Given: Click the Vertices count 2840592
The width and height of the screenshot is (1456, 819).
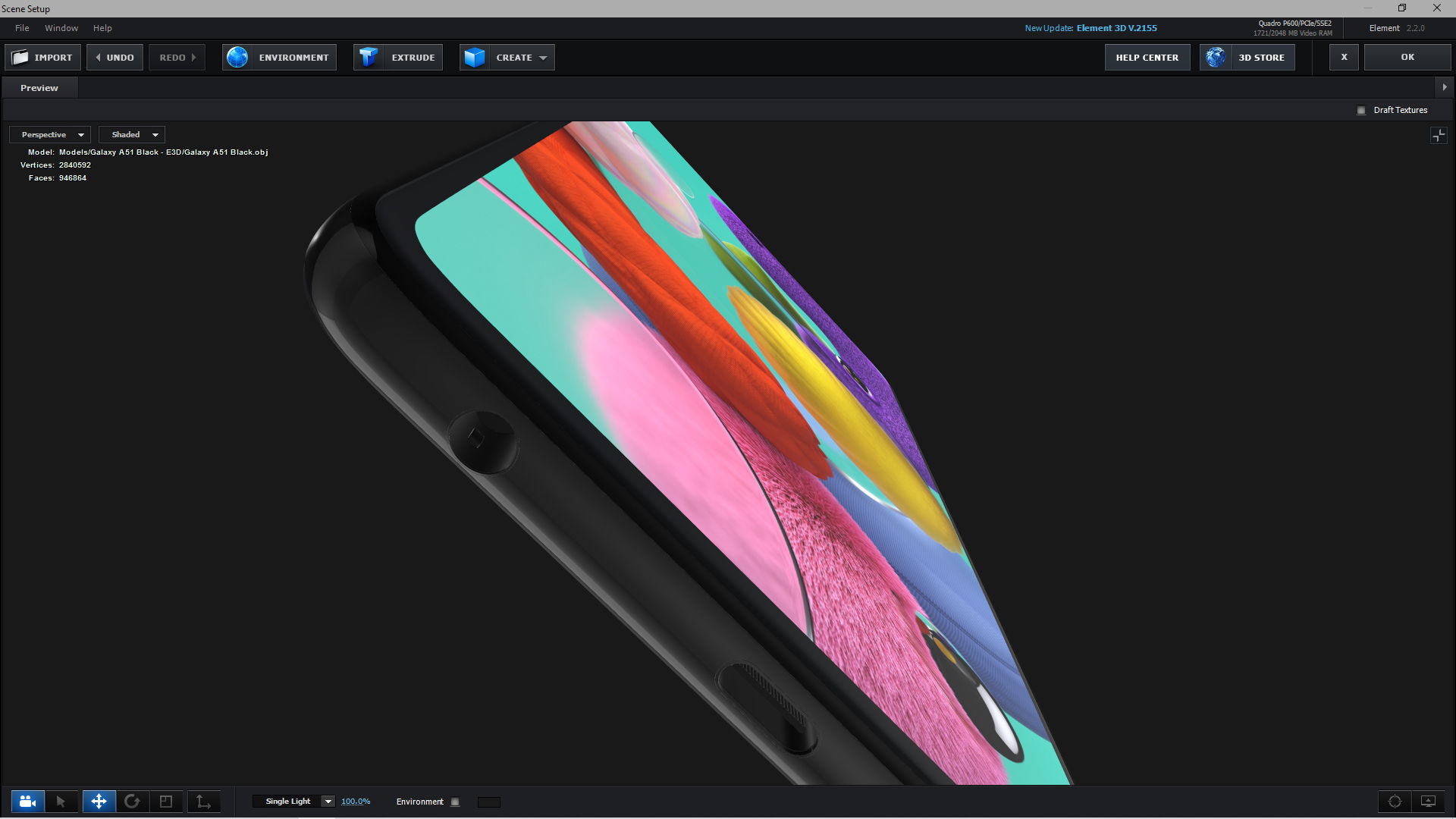Looking at the screenshot, I should (x=75, y=165).
